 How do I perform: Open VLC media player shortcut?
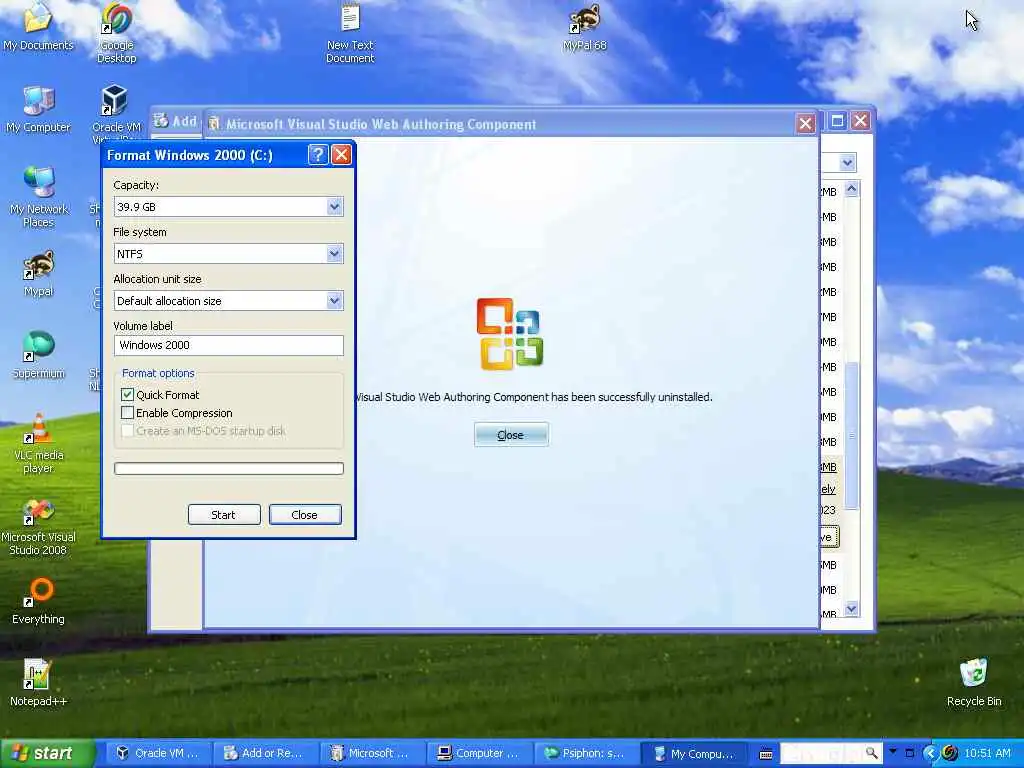point(38,443)
